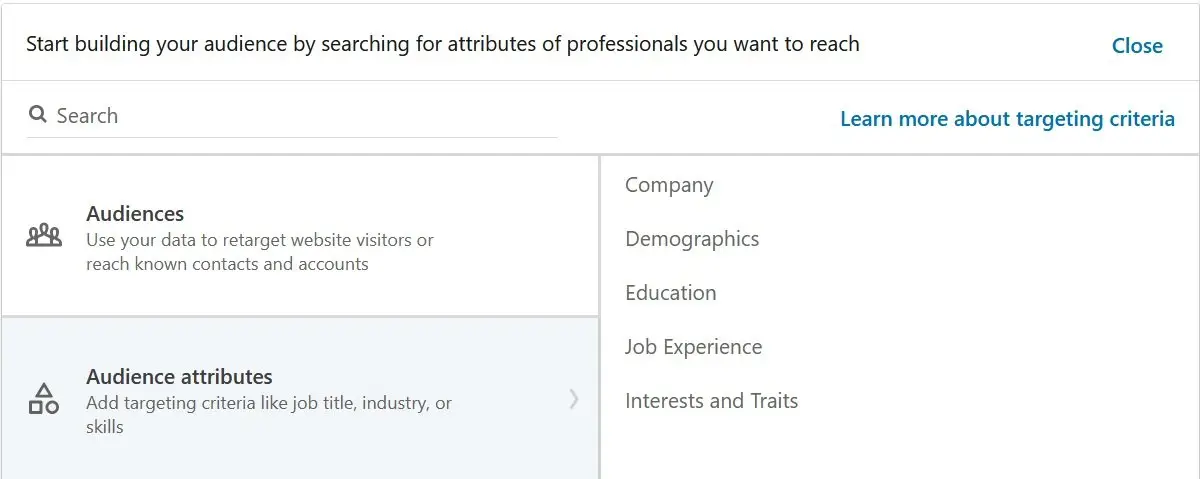Close the audience builder panel
The height and width of the screenshot is (479, 1200).
tap(1137, 46)
